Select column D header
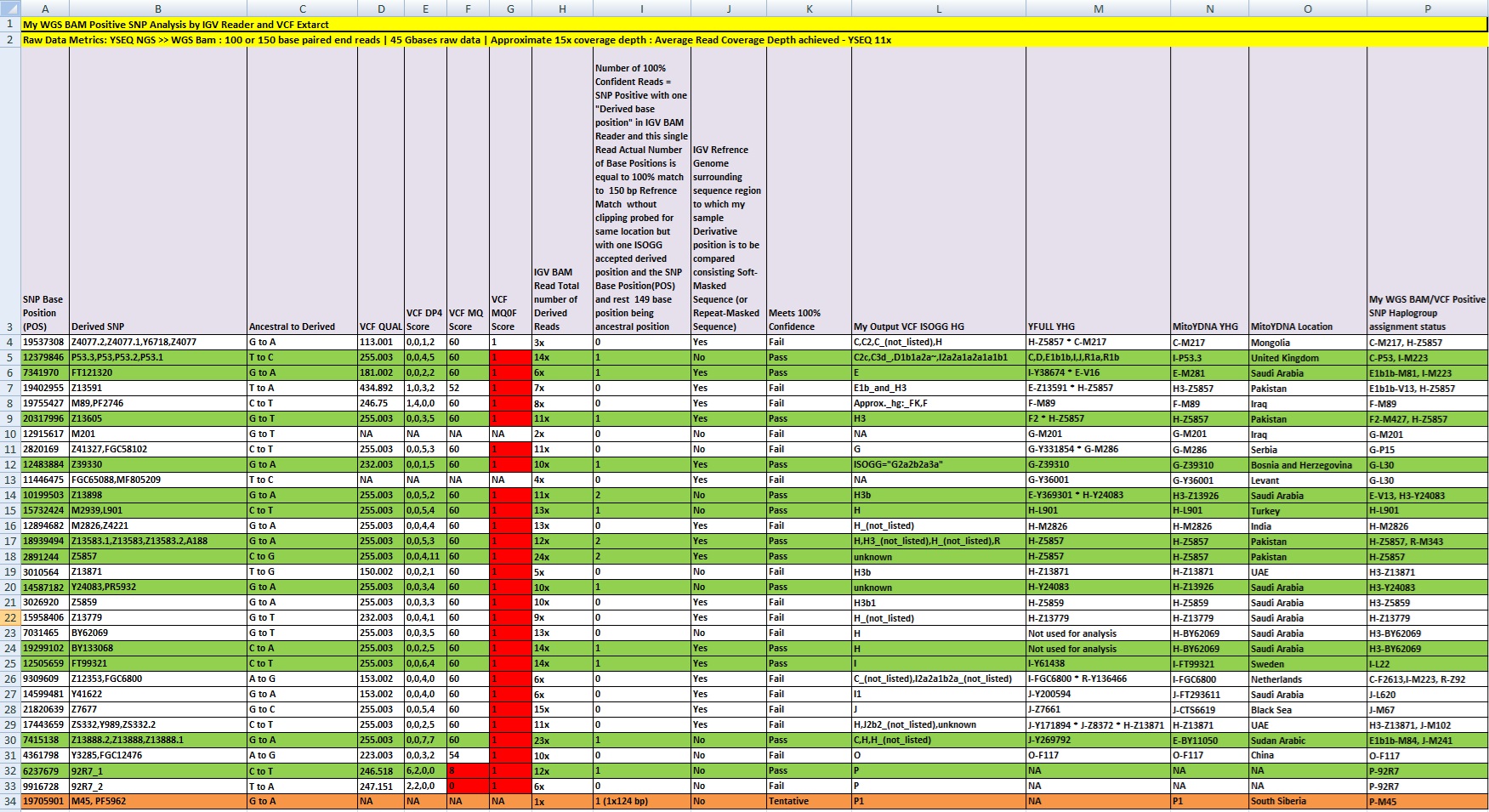The image size is (1489, 812). point(381,9)
